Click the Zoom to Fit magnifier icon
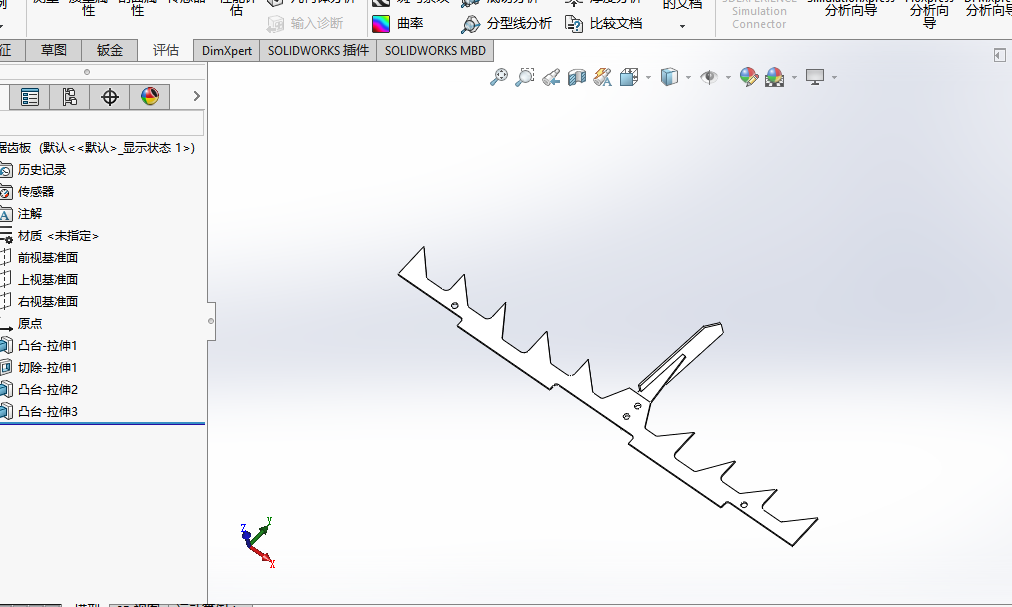1012x607 pixels. (x=498, y=77)
